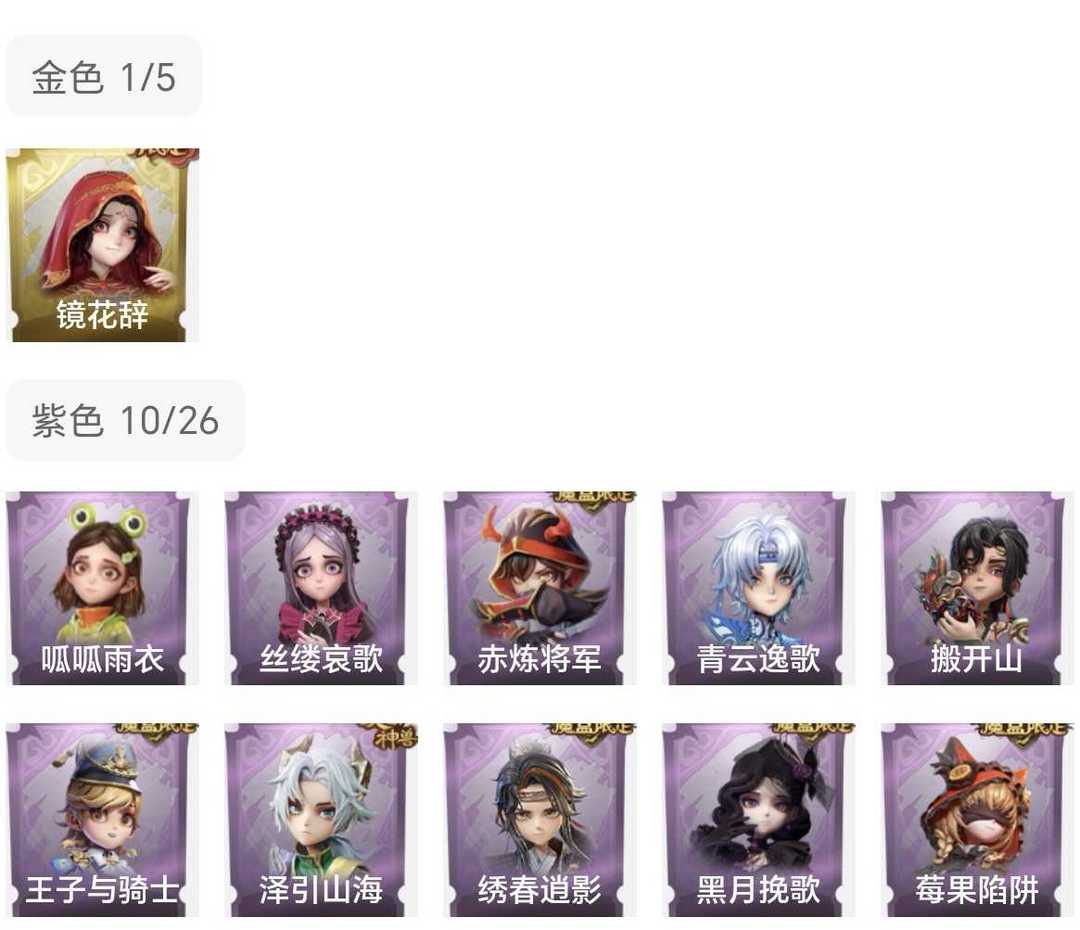Select the gold 镜花辞 costume card
Screen dimensions: 1080x930
pyautogui.click(x=103, y=245)
